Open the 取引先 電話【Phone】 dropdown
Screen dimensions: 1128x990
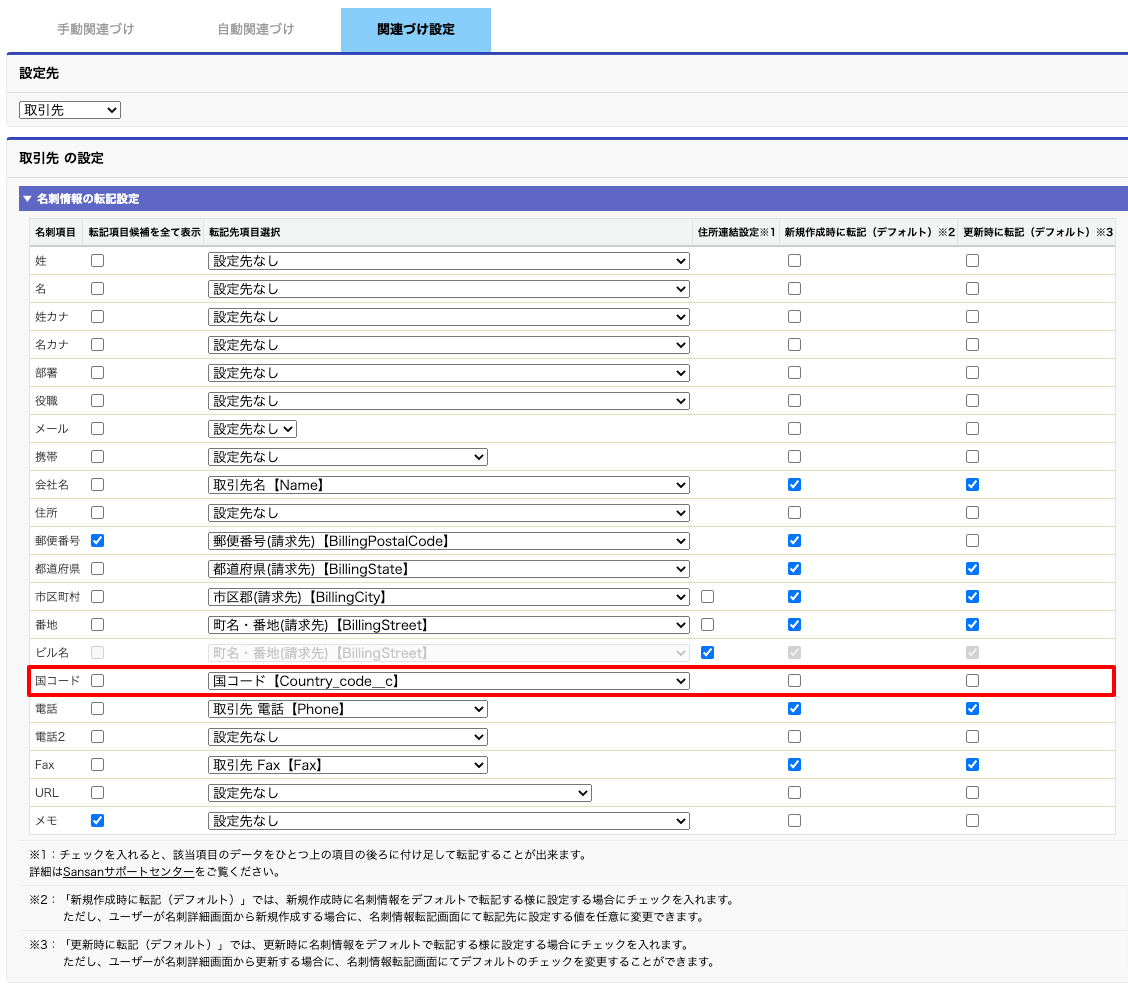coord(347,709)
